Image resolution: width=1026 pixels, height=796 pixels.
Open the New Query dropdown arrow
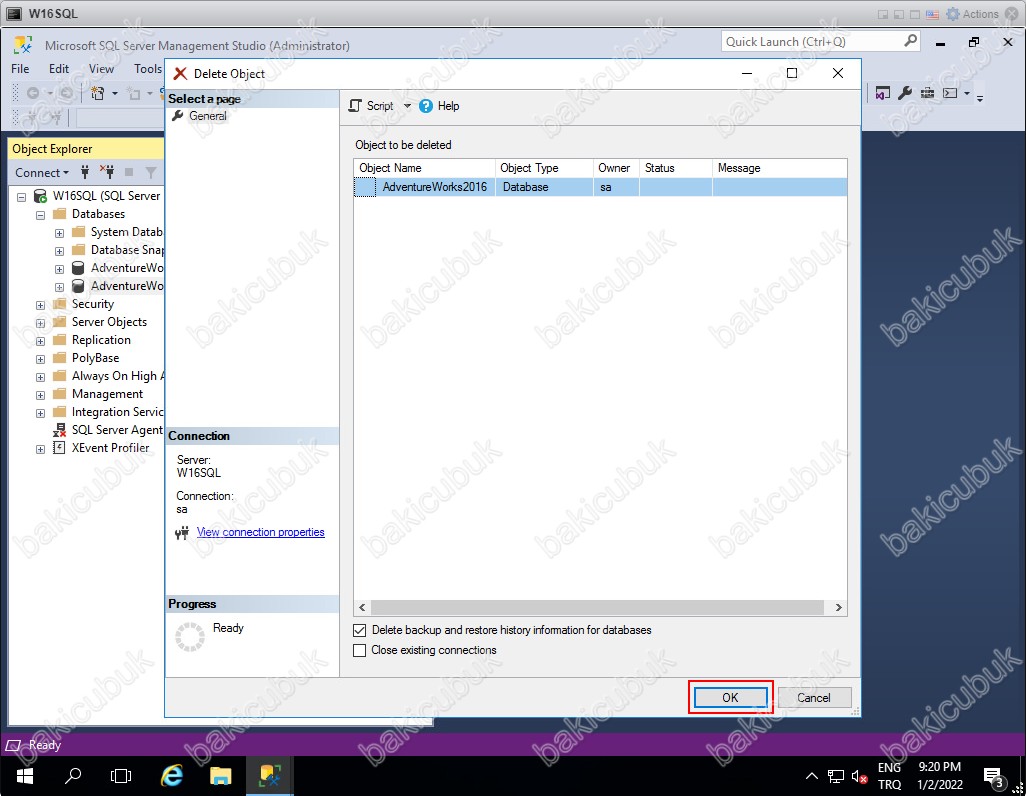pos(115,94)
